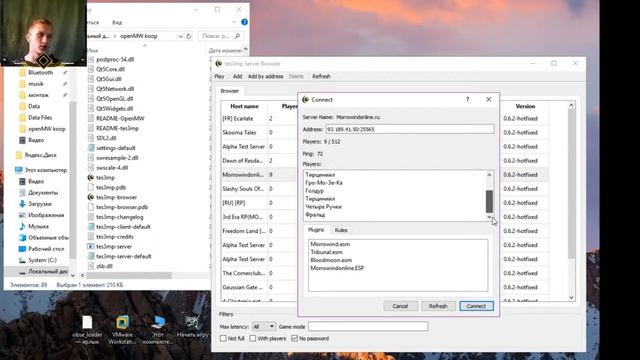The image size is (640, 360).
Task: Open the Explorer help icon
Action: click(244, 22)
